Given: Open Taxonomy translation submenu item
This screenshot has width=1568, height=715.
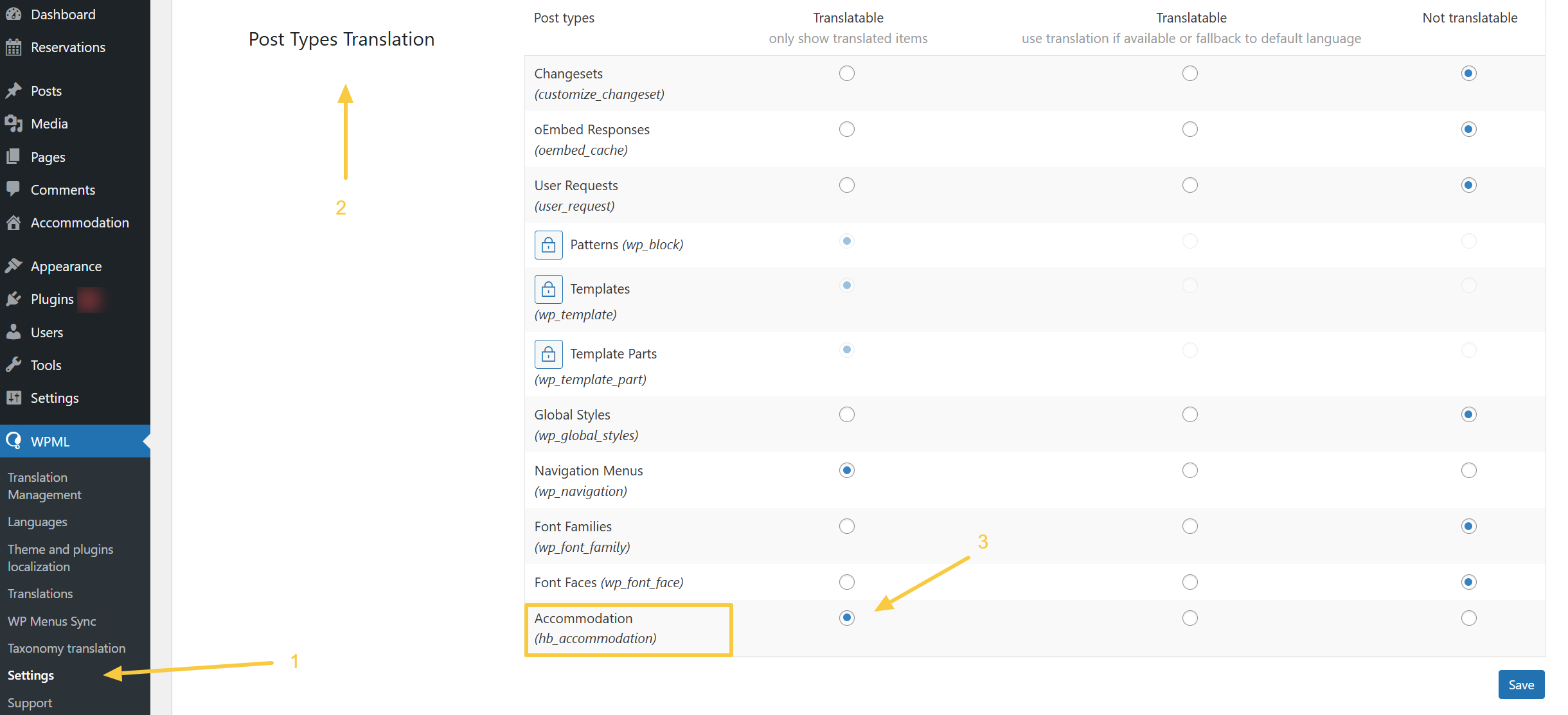Looking at the screenshot, I should [x=66, y=648].
